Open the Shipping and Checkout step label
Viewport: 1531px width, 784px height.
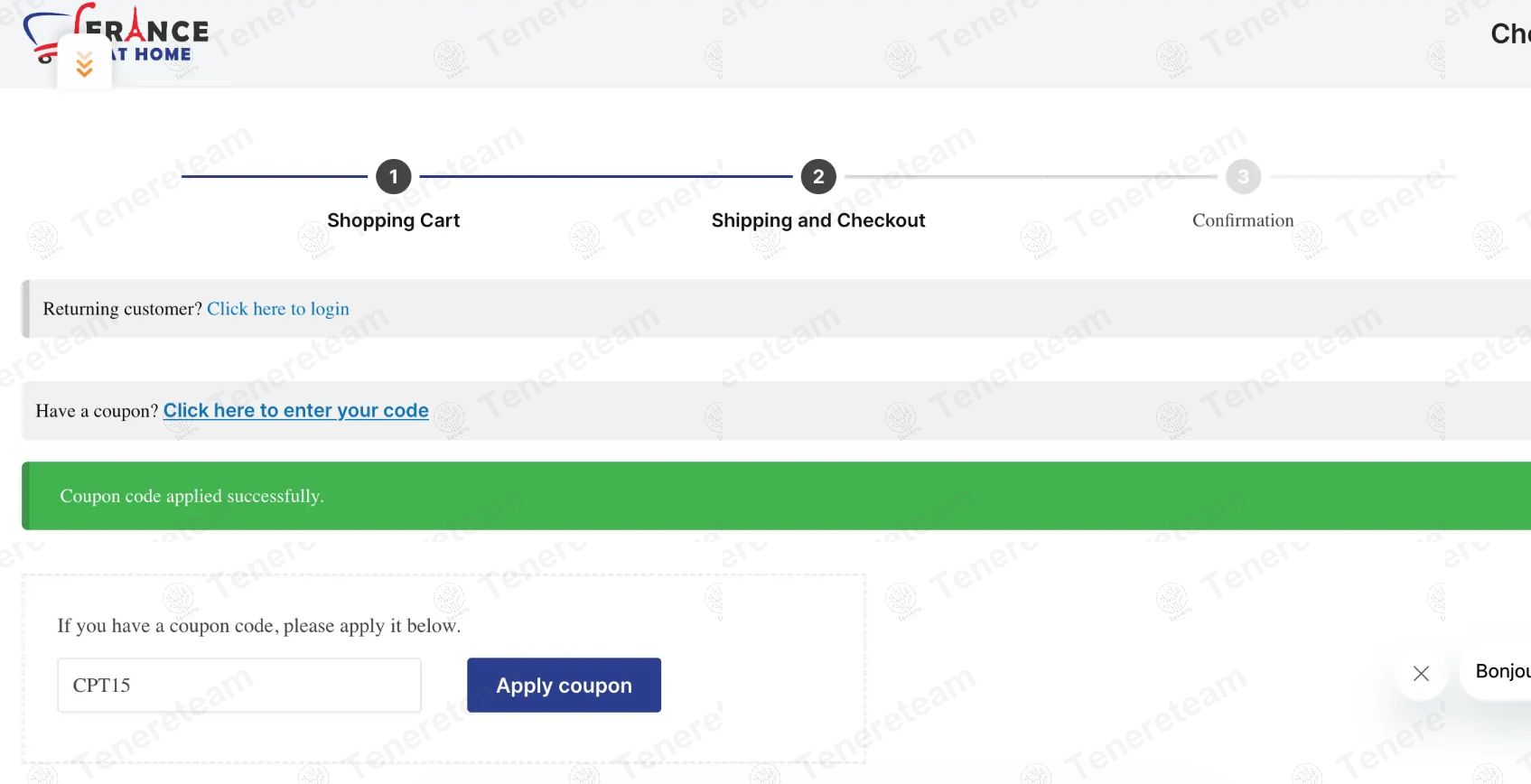click(x=818, y=220)
